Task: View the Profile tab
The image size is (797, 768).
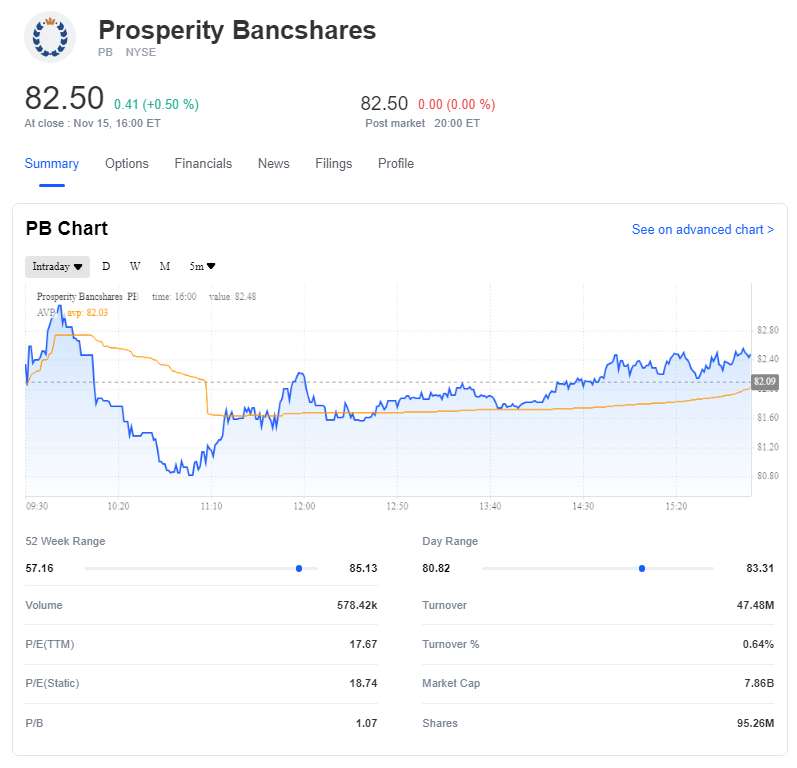Action: pos(396,164)
